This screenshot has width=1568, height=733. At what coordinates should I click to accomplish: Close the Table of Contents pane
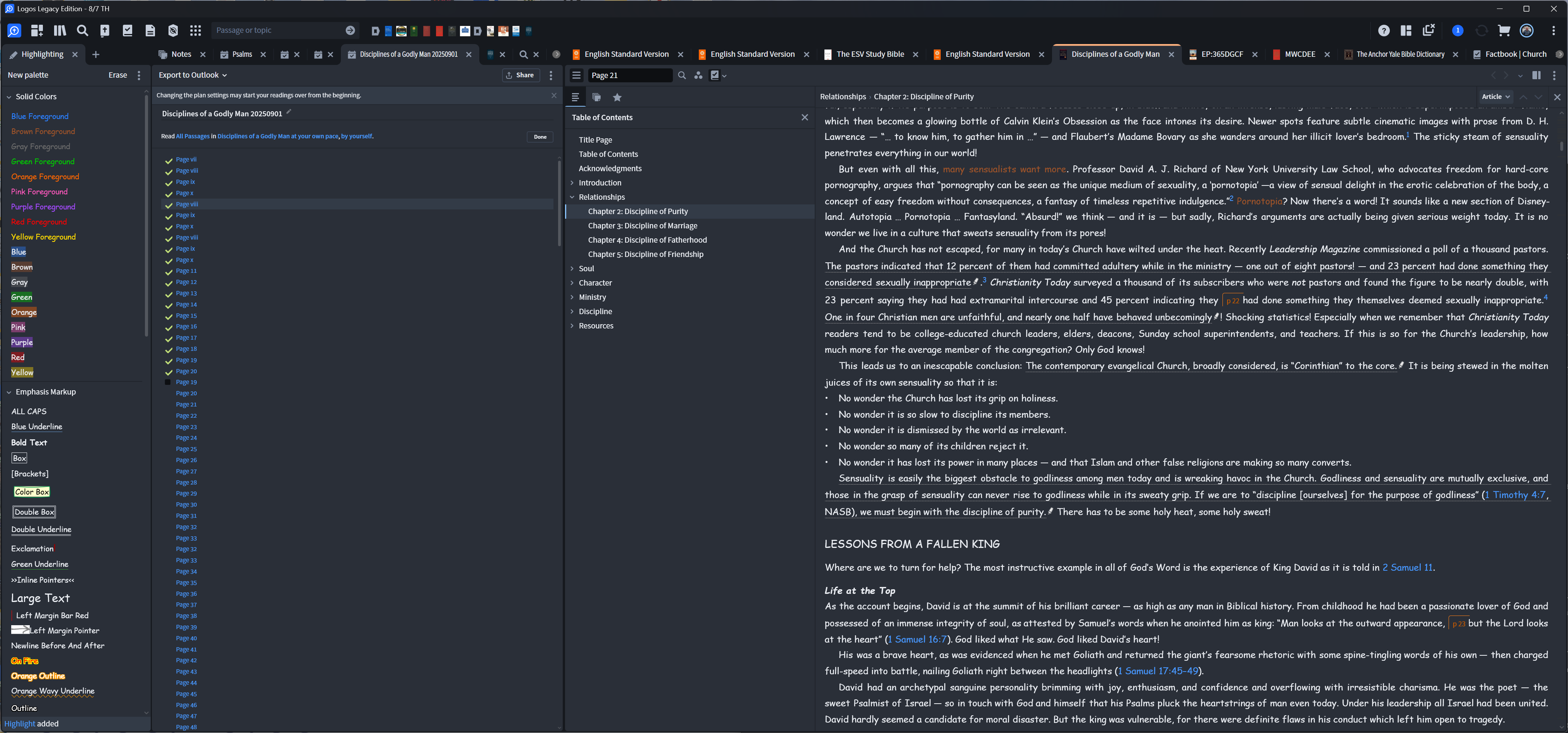[805, 117]
